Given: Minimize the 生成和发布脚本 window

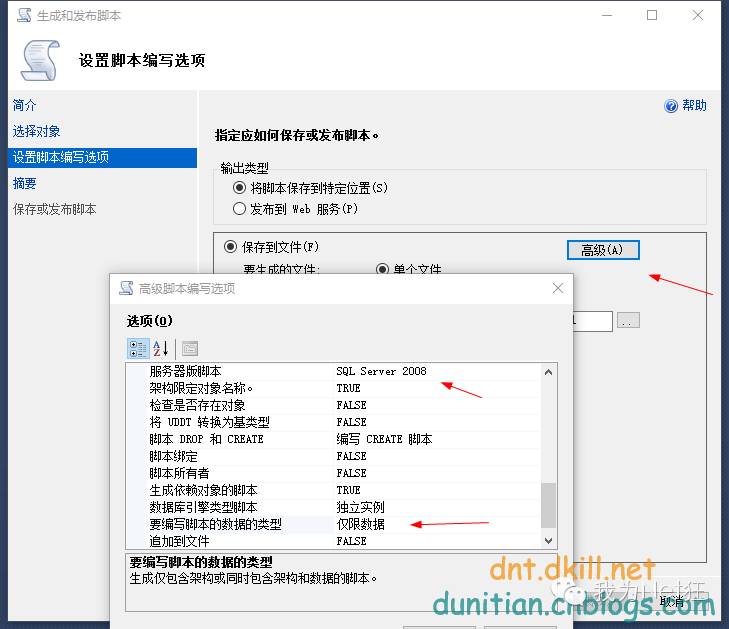Looking at the screenshot, I should 607,15.
